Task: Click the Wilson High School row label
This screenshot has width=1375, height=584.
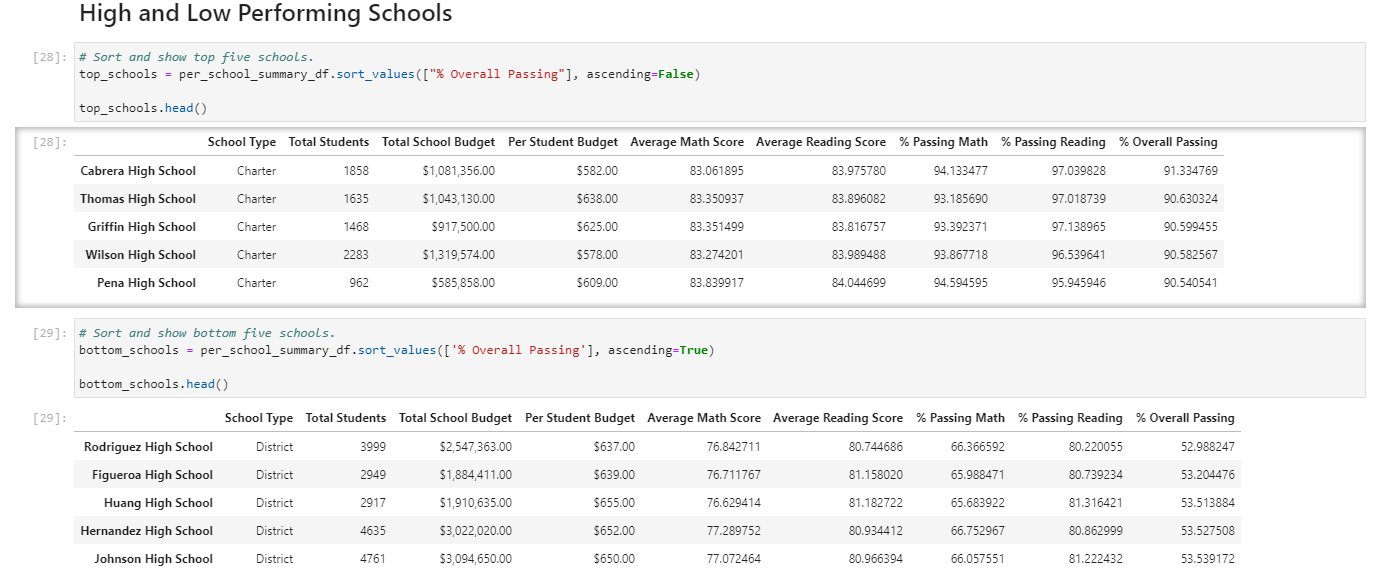Action: (141, 255)
